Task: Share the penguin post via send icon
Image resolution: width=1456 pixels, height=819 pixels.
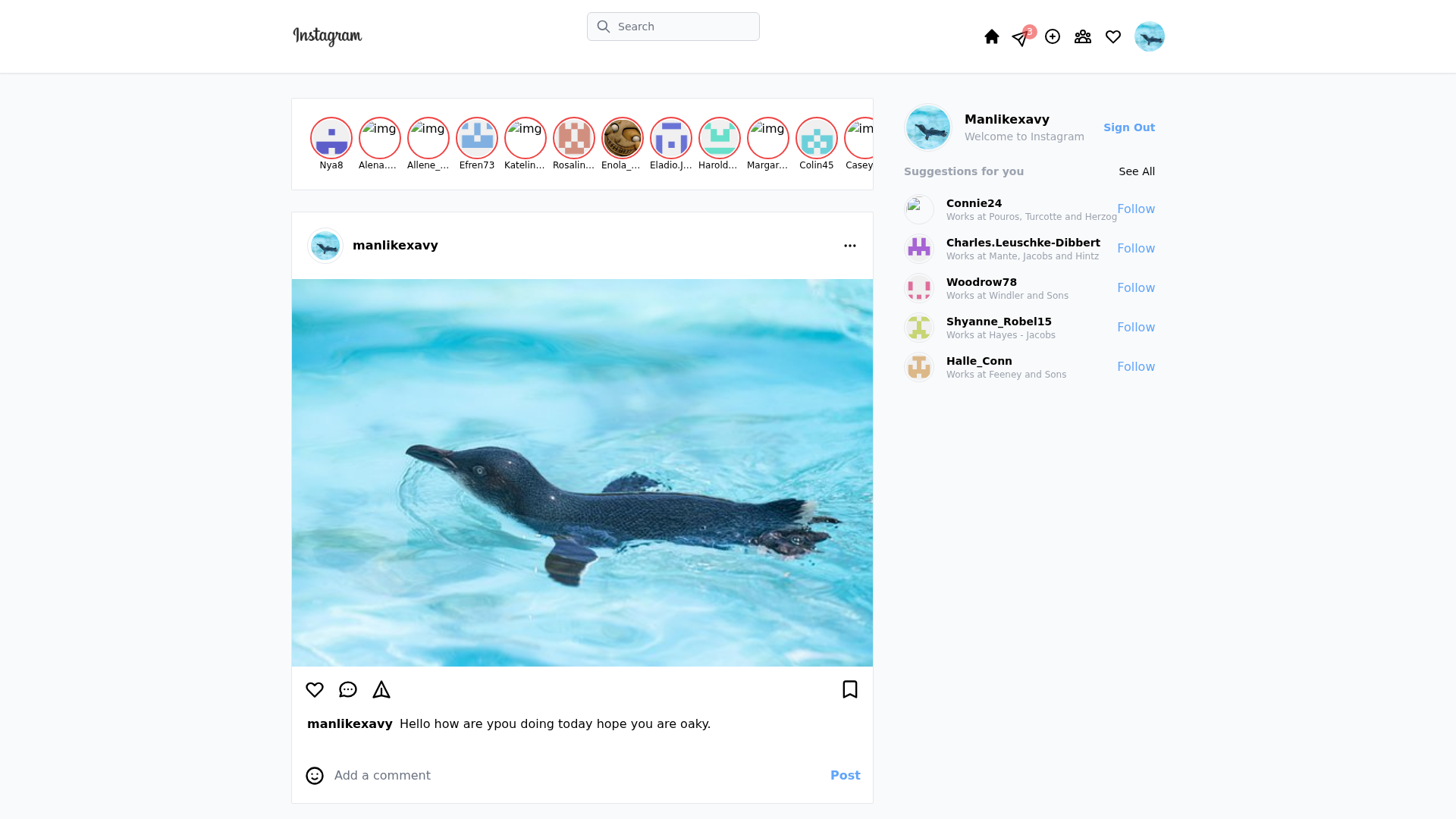Action: click(381, 689)
